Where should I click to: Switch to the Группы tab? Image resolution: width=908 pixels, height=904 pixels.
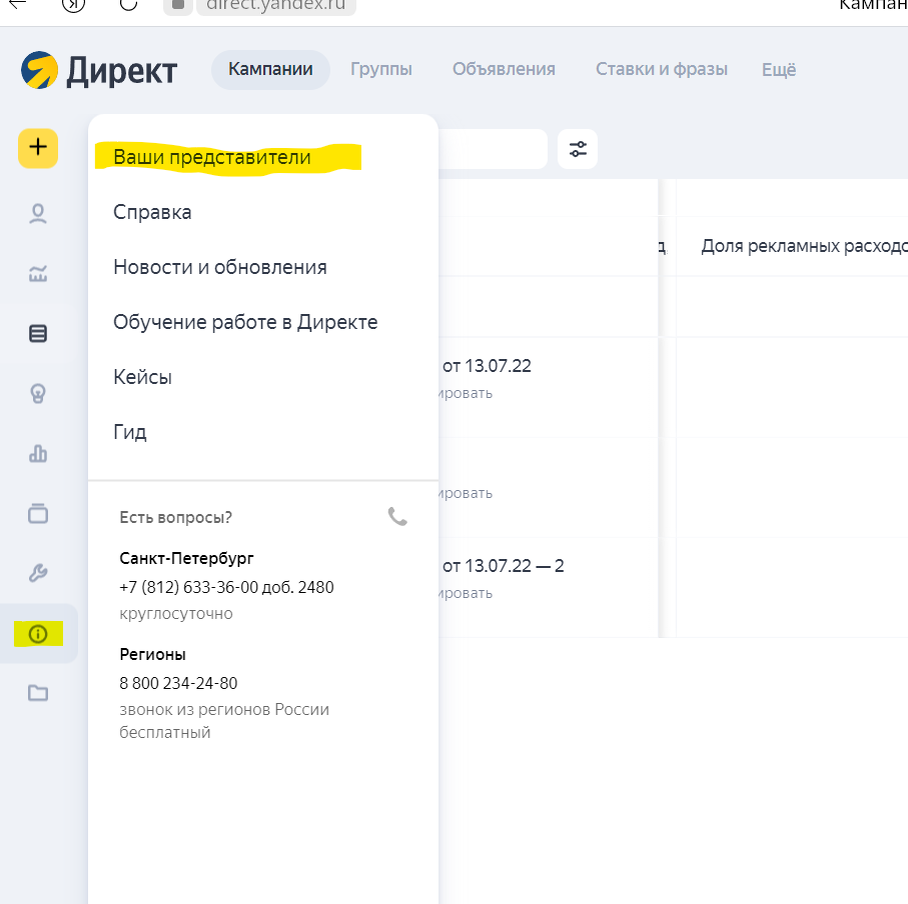381,69
